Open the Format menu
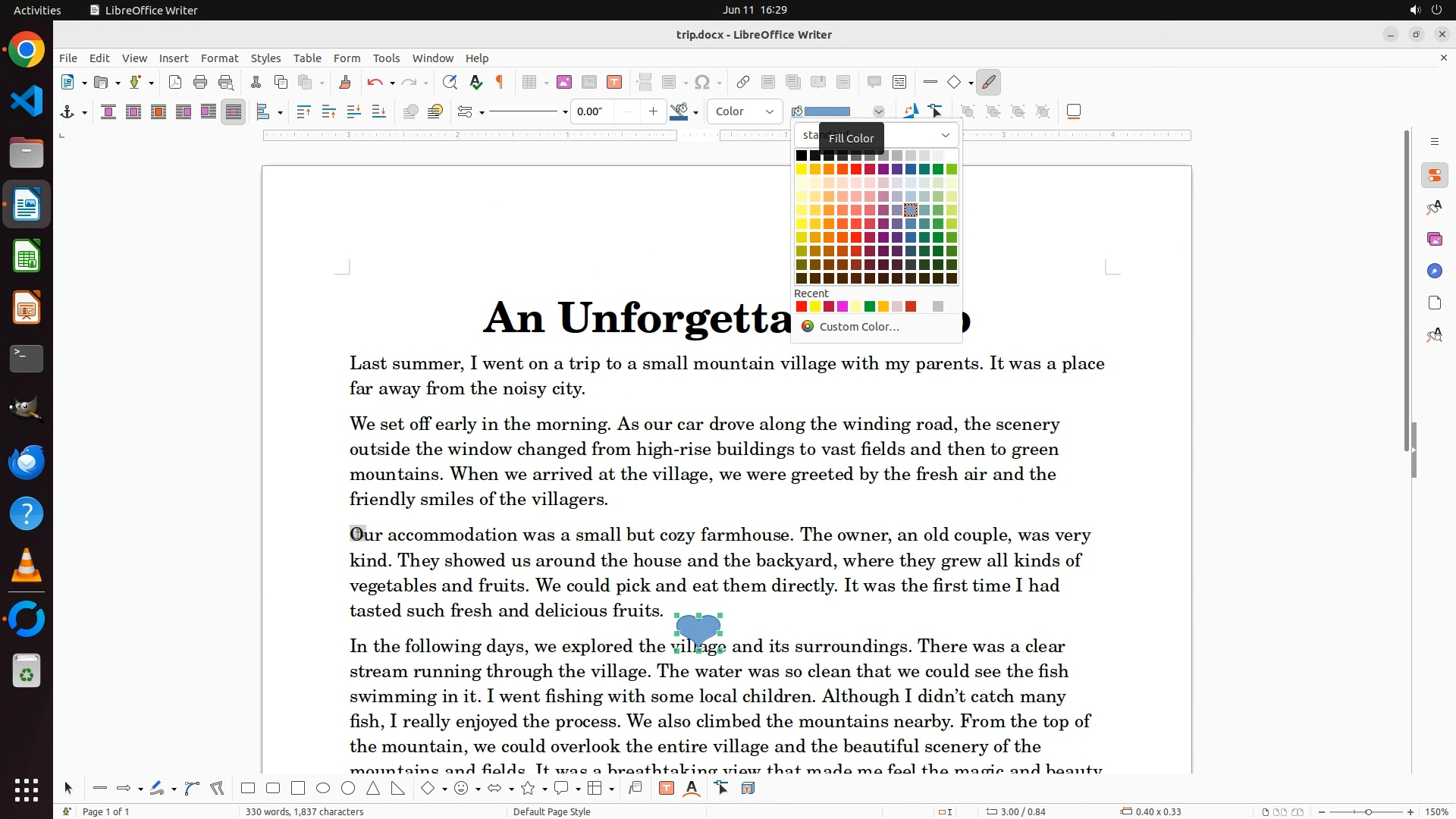The height and width of the screenshot is (819, 1456). point(219,58)
